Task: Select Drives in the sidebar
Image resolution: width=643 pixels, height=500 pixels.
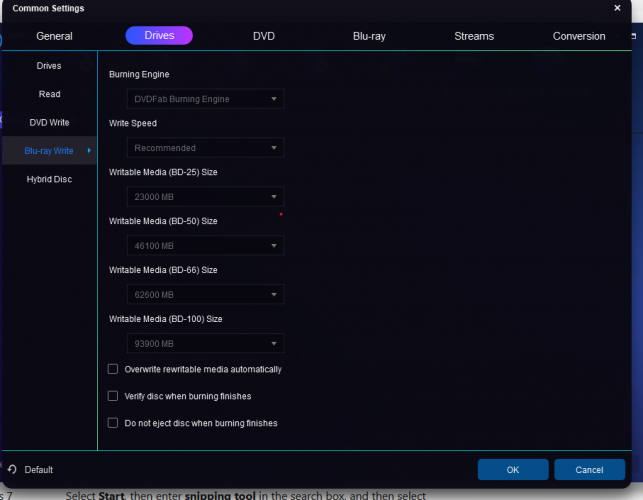Action: (x=49, y=66)
